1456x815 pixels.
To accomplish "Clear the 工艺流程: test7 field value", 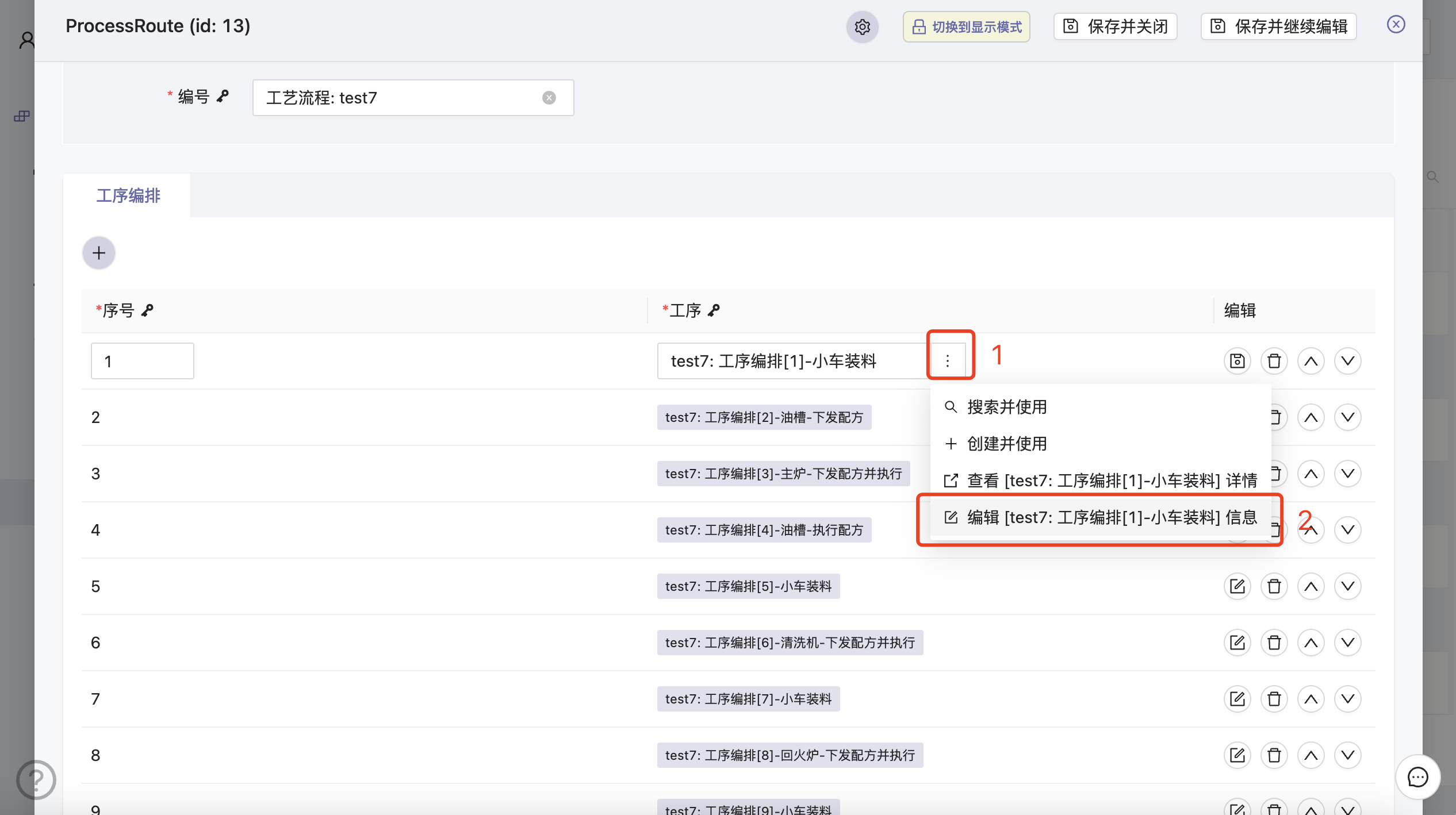I will (549, 98).
